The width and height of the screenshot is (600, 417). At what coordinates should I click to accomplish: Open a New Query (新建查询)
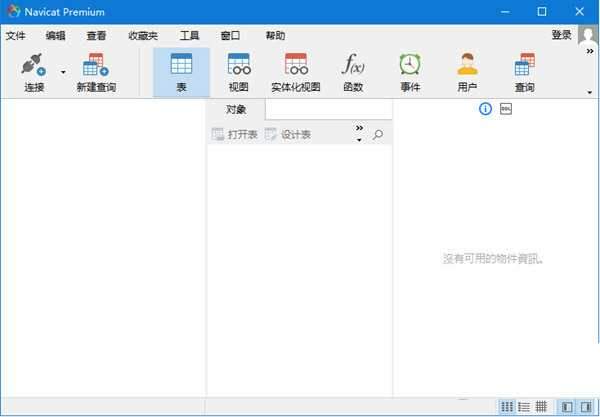coord(95,68)
